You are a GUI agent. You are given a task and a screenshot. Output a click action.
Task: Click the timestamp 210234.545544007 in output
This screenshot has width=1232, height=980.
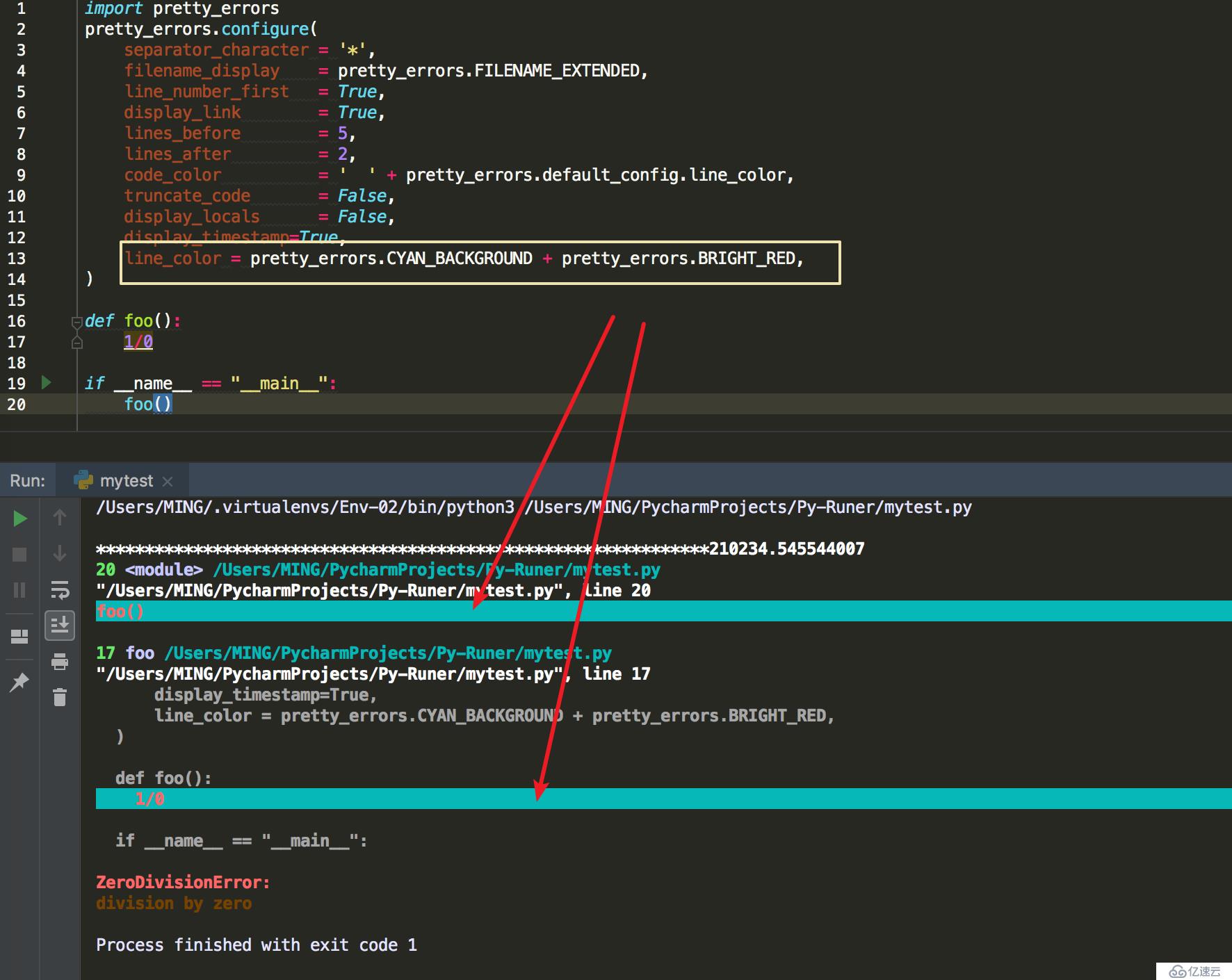(x=786, y=549)
